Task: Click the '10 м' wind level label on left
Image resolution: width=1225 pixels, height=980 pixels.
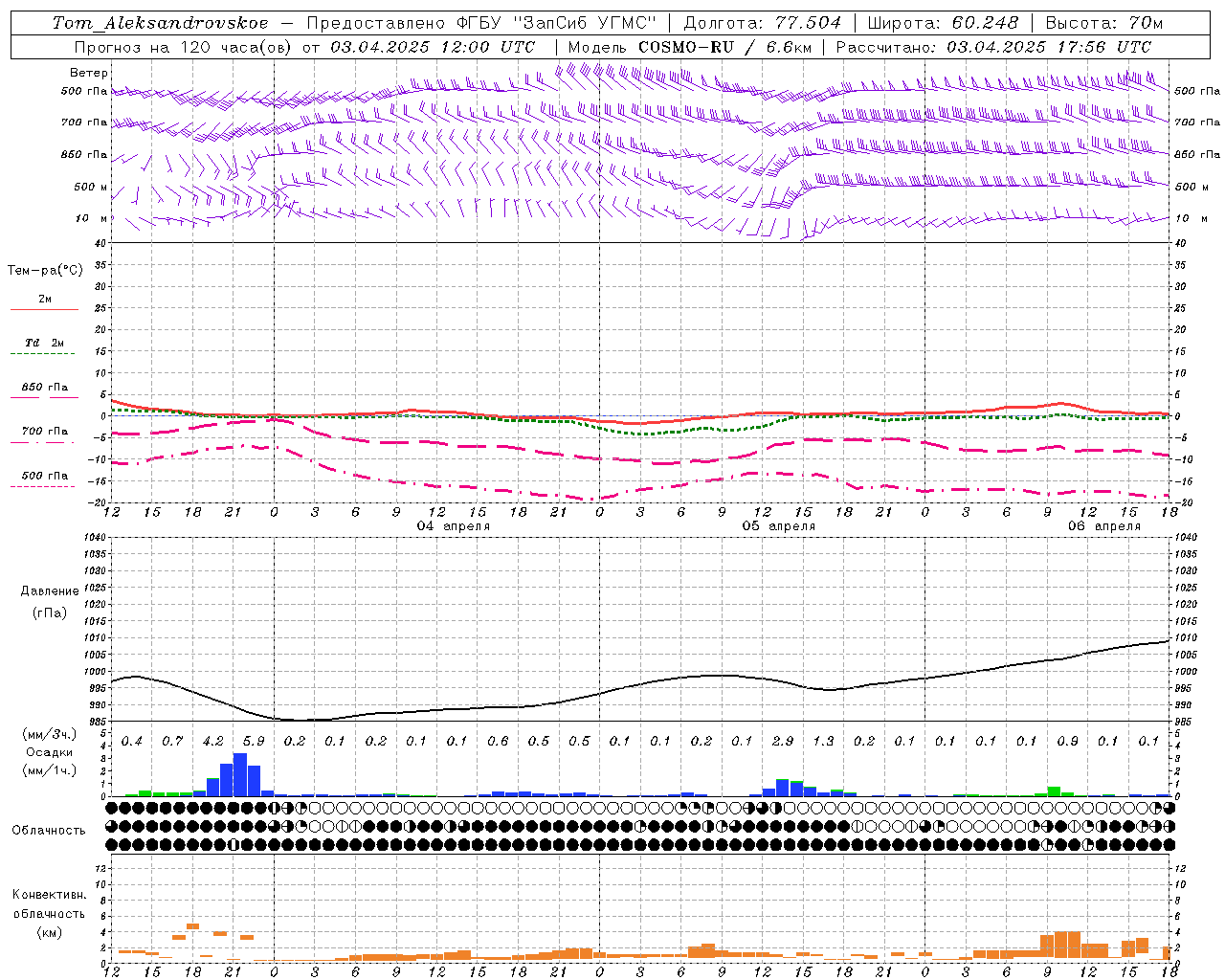Action: point(92,218)
